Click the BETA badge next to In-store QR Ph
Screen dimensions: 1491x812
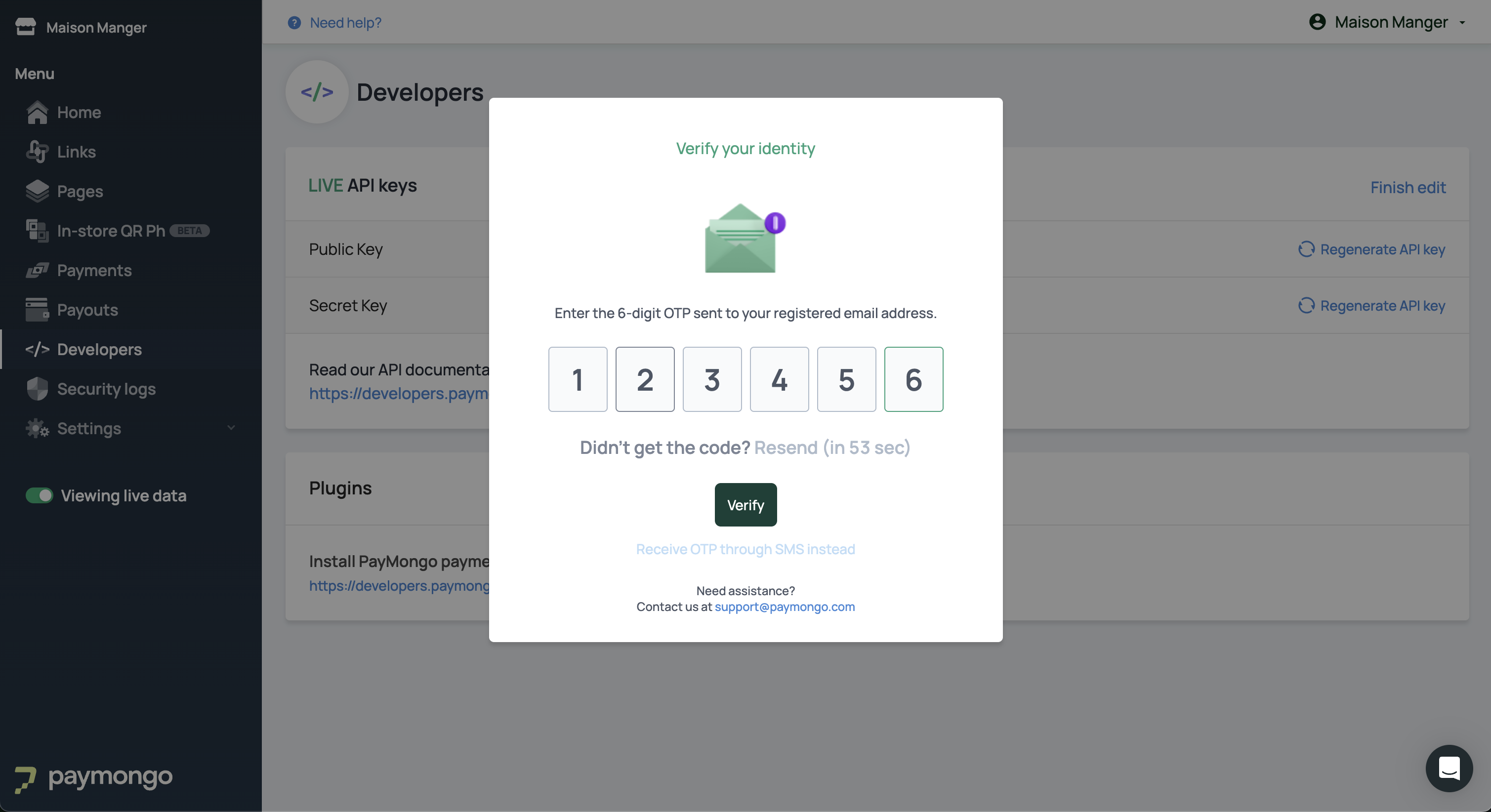(x=189, y=230)
